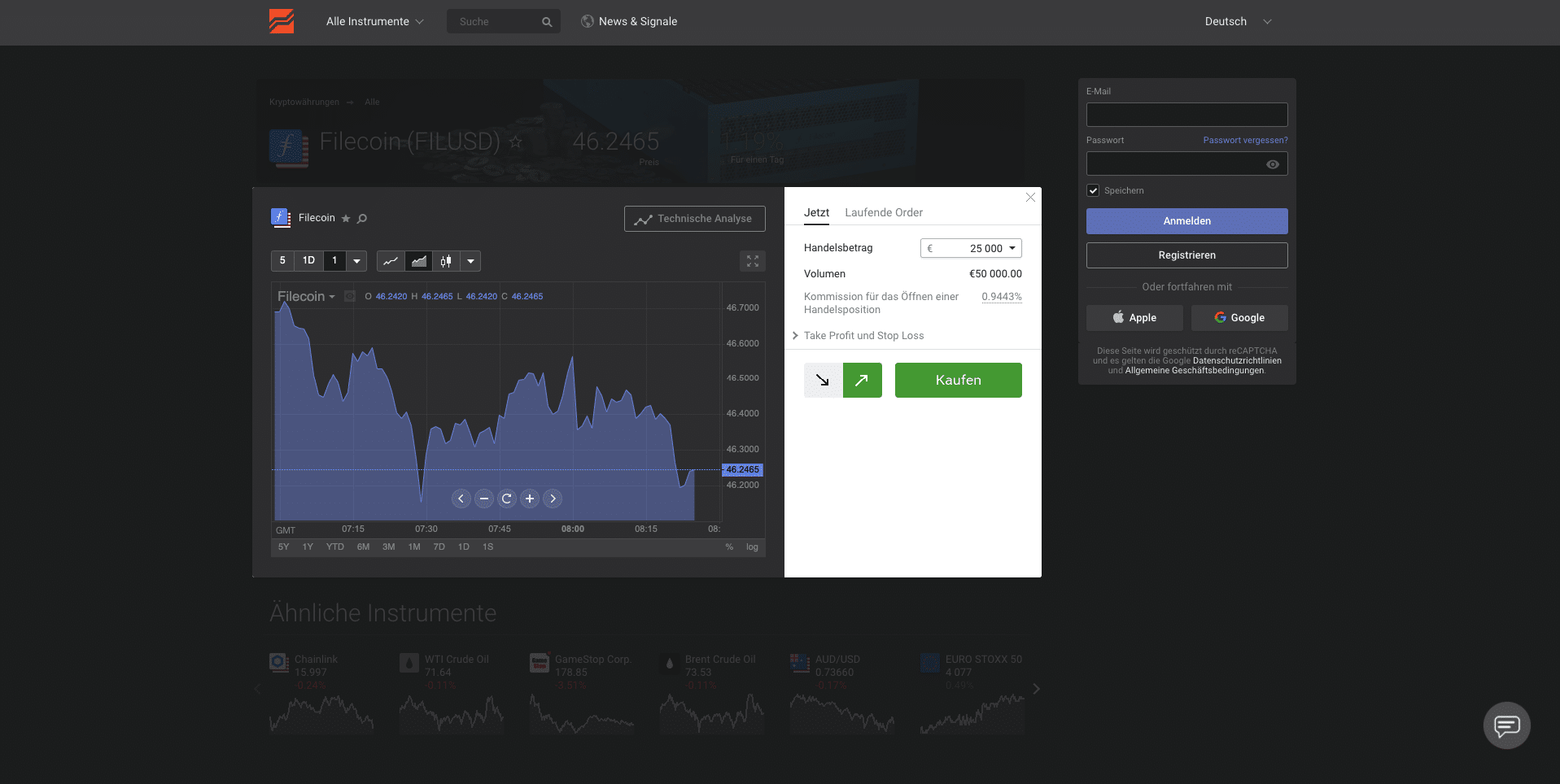Open News & Signale
1560x784 pixels.
click(629, 22)
